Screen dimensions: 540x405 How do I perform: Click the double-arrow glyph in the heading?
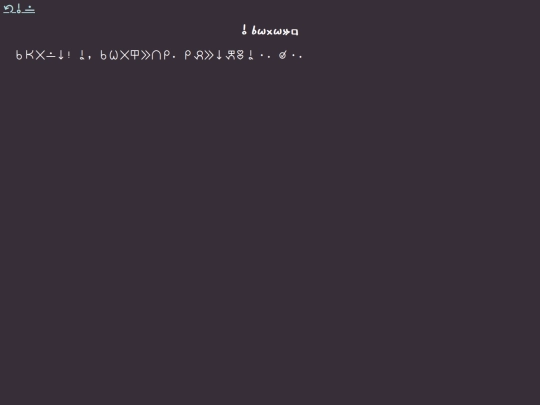286,32
